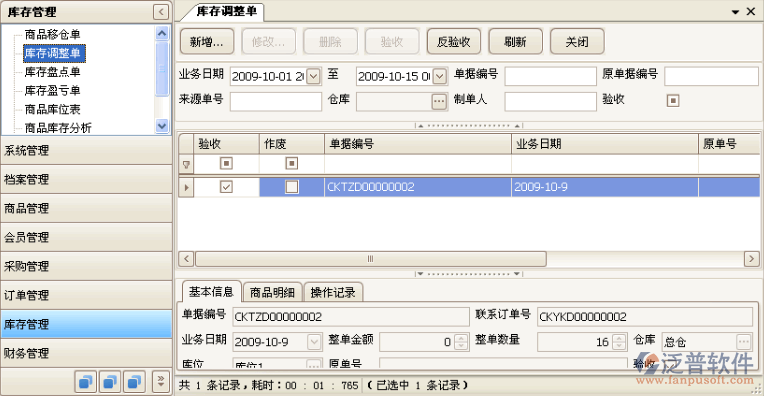Switch to the 操作记录 tab
The image size is (764, 396).
click(x=333, y=292)
